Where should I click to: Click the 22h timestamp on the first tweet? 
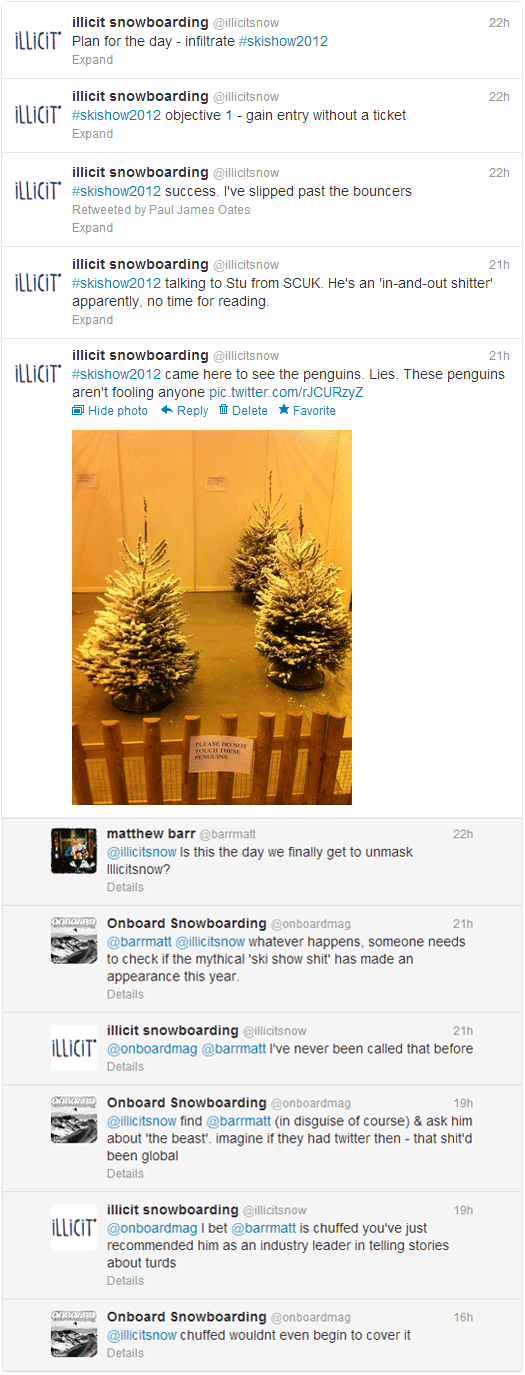pos(499,22)
